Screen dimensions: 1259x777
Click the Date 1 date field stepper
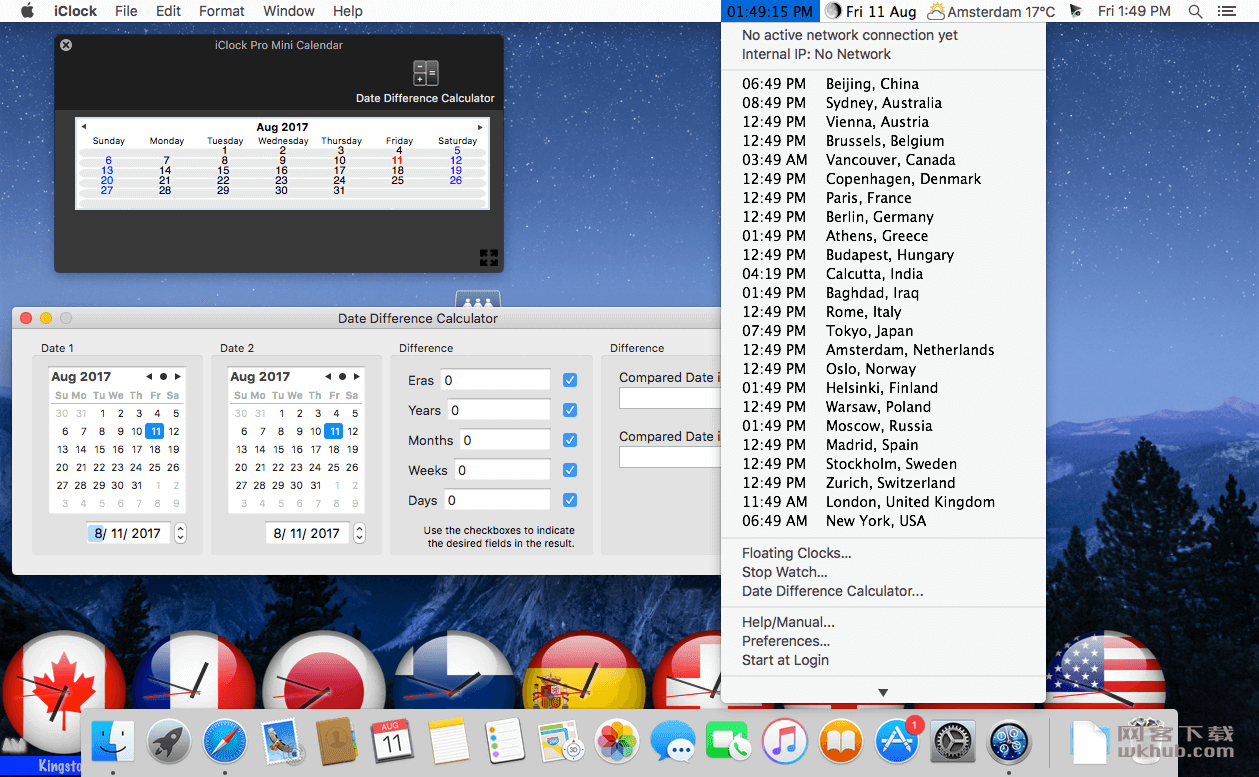(180, 533)
